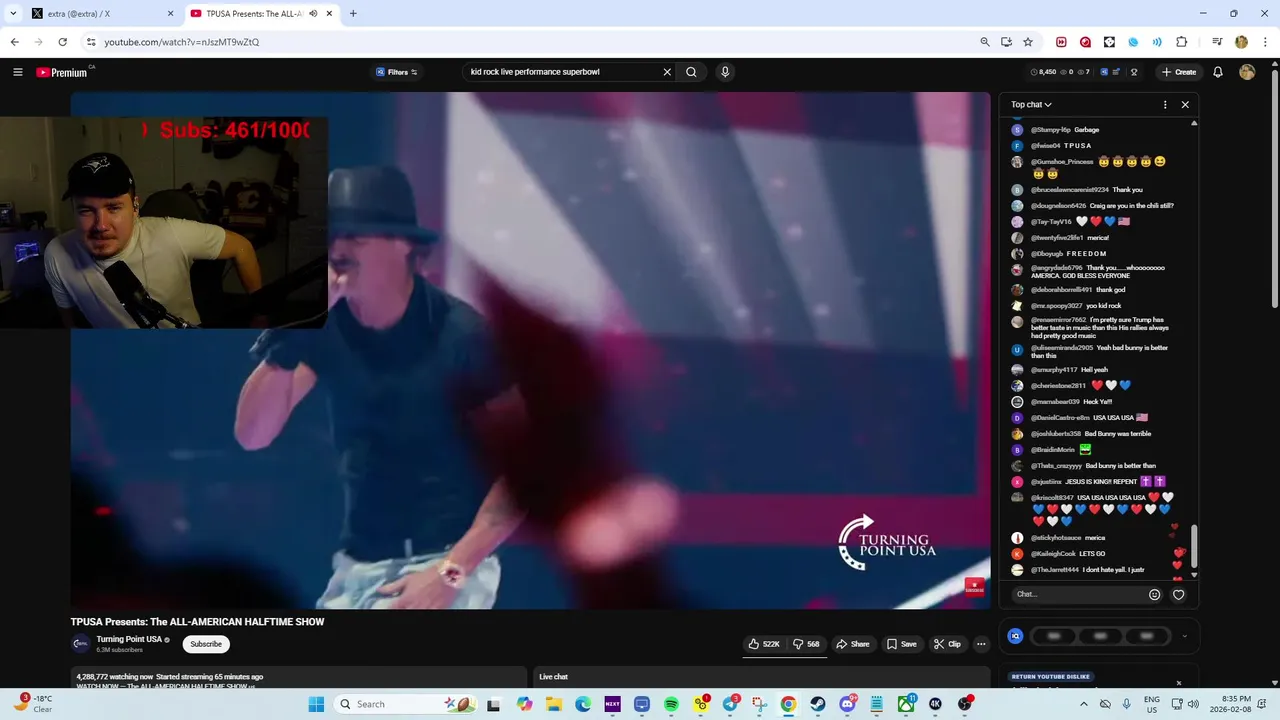The height and width of the screenshot is (720, 1280).
Task: Open a new Chrome tab
Action: coord(353,14)
